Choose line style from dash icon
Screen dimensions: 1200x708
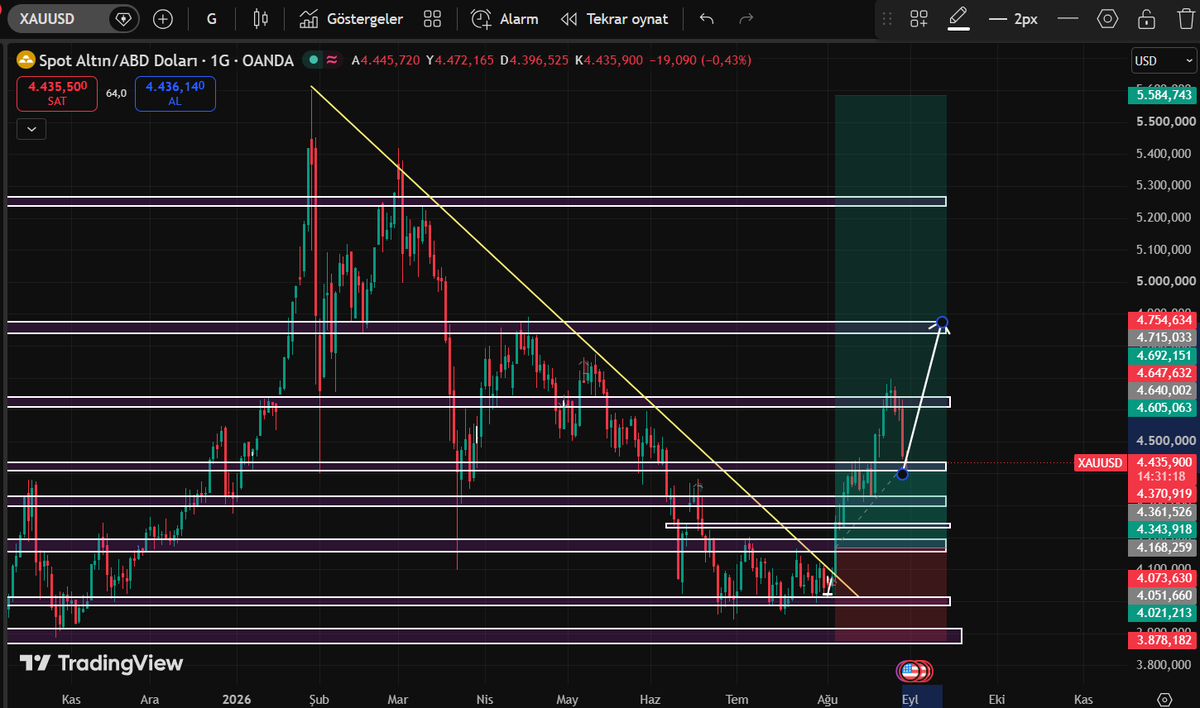[x=1068, y=19]
